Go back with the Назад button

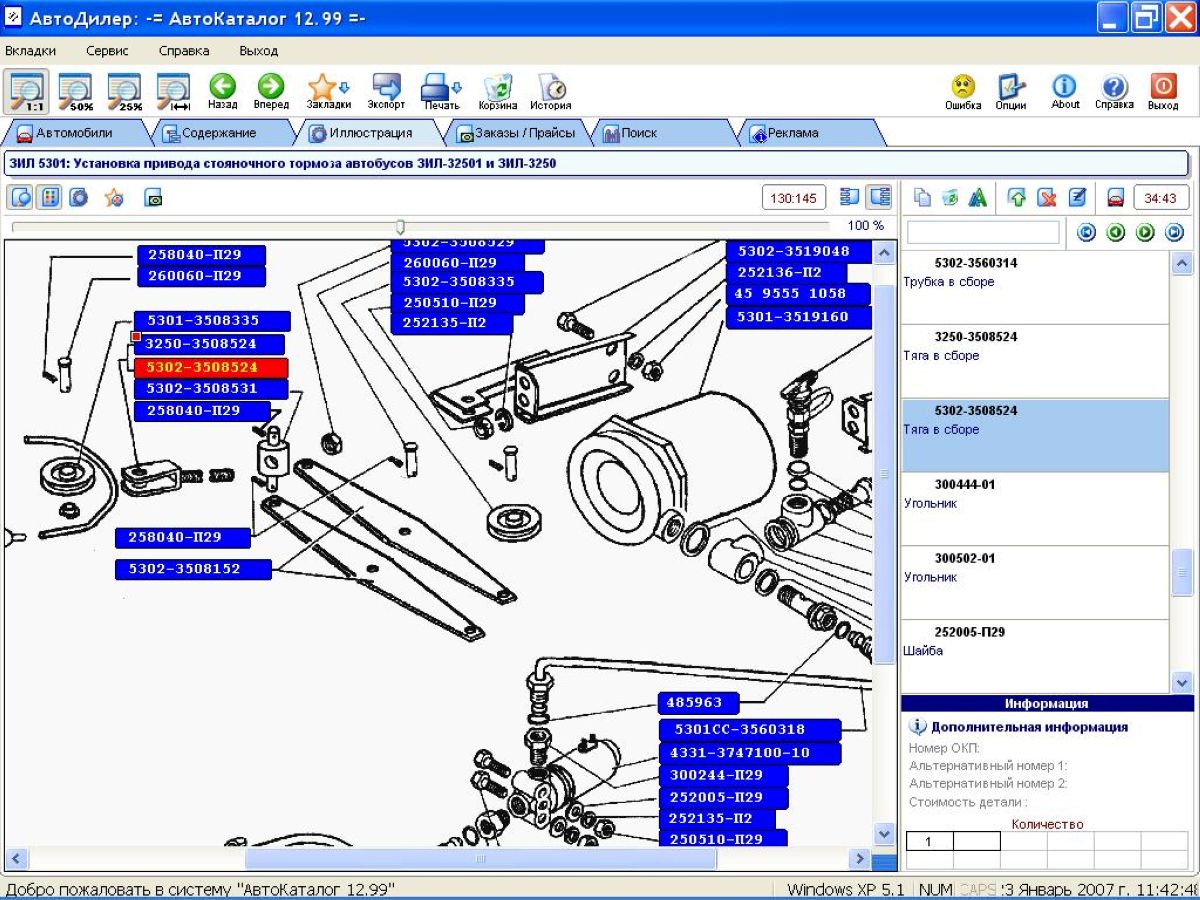(x=222, y=91)
